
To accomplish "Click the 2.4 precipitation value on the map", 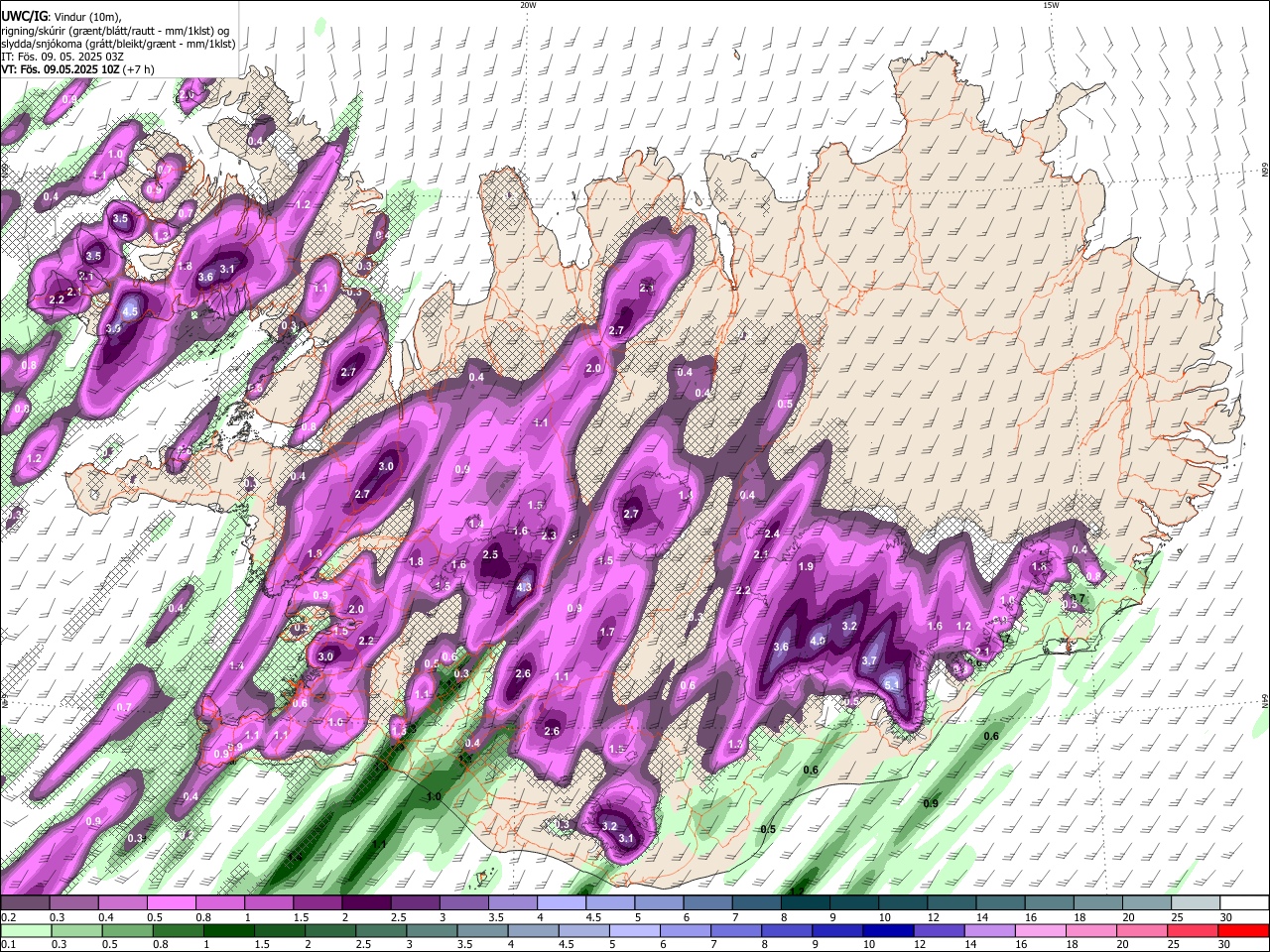I will tap(772, 534).
